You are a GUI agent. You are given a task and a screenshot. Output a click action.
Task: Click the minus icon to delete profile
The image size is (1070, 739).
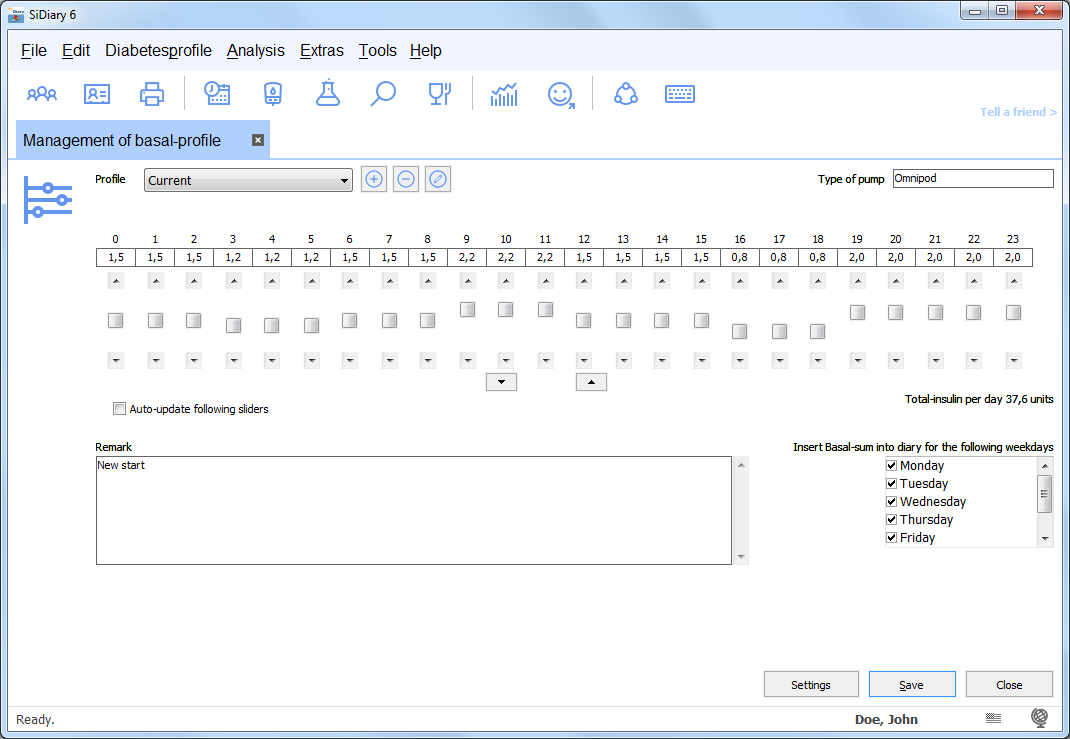406,180
